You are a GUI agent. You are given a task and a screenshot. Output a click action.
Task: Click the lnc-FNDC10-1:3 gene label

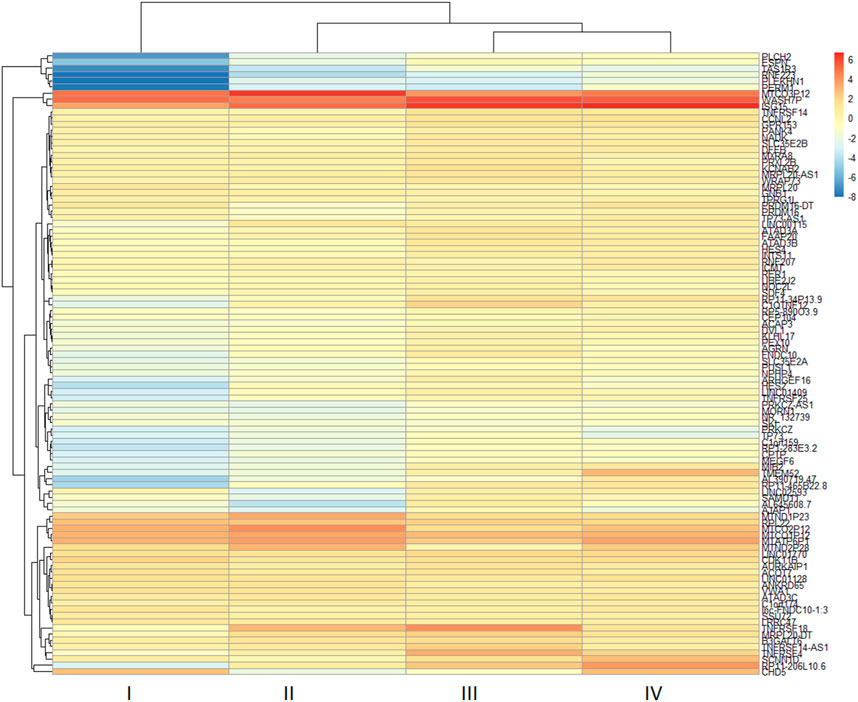(795, 610)
